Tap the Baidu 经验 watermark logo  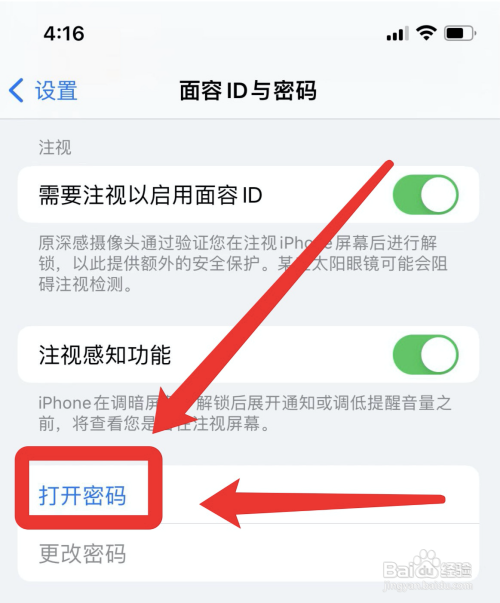[x=427, y=565]
